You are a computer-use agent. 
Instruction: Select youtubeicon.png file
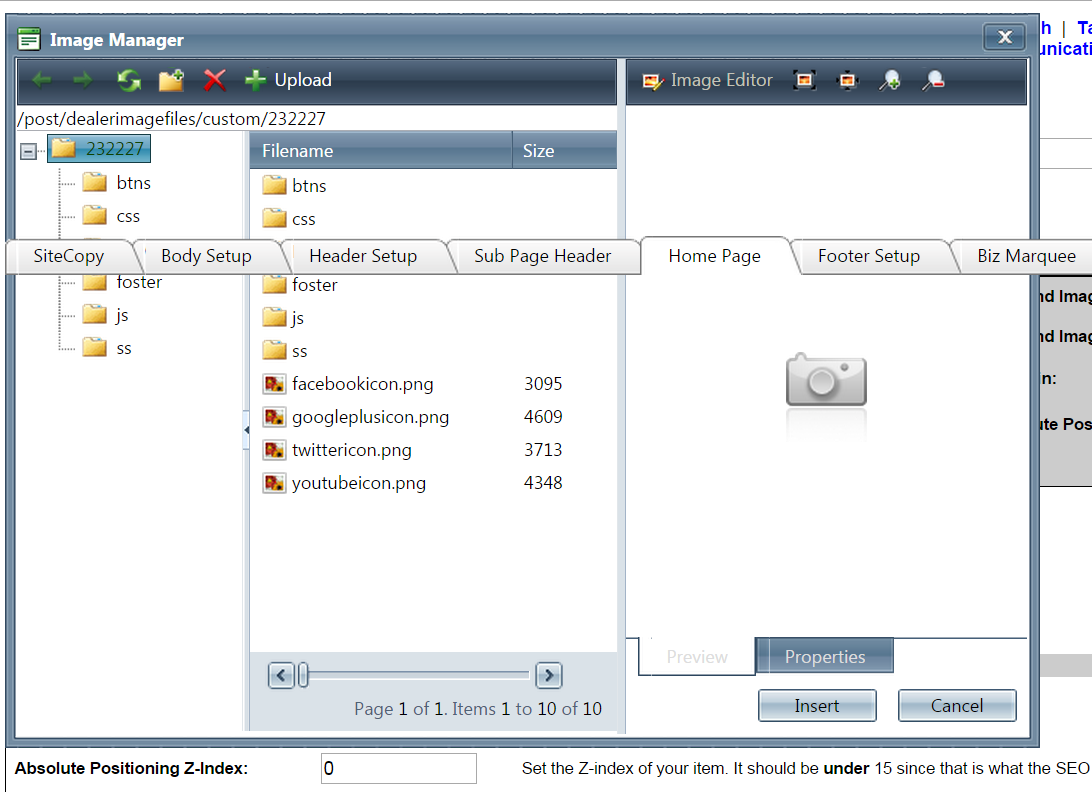click(x=359, y=483)
